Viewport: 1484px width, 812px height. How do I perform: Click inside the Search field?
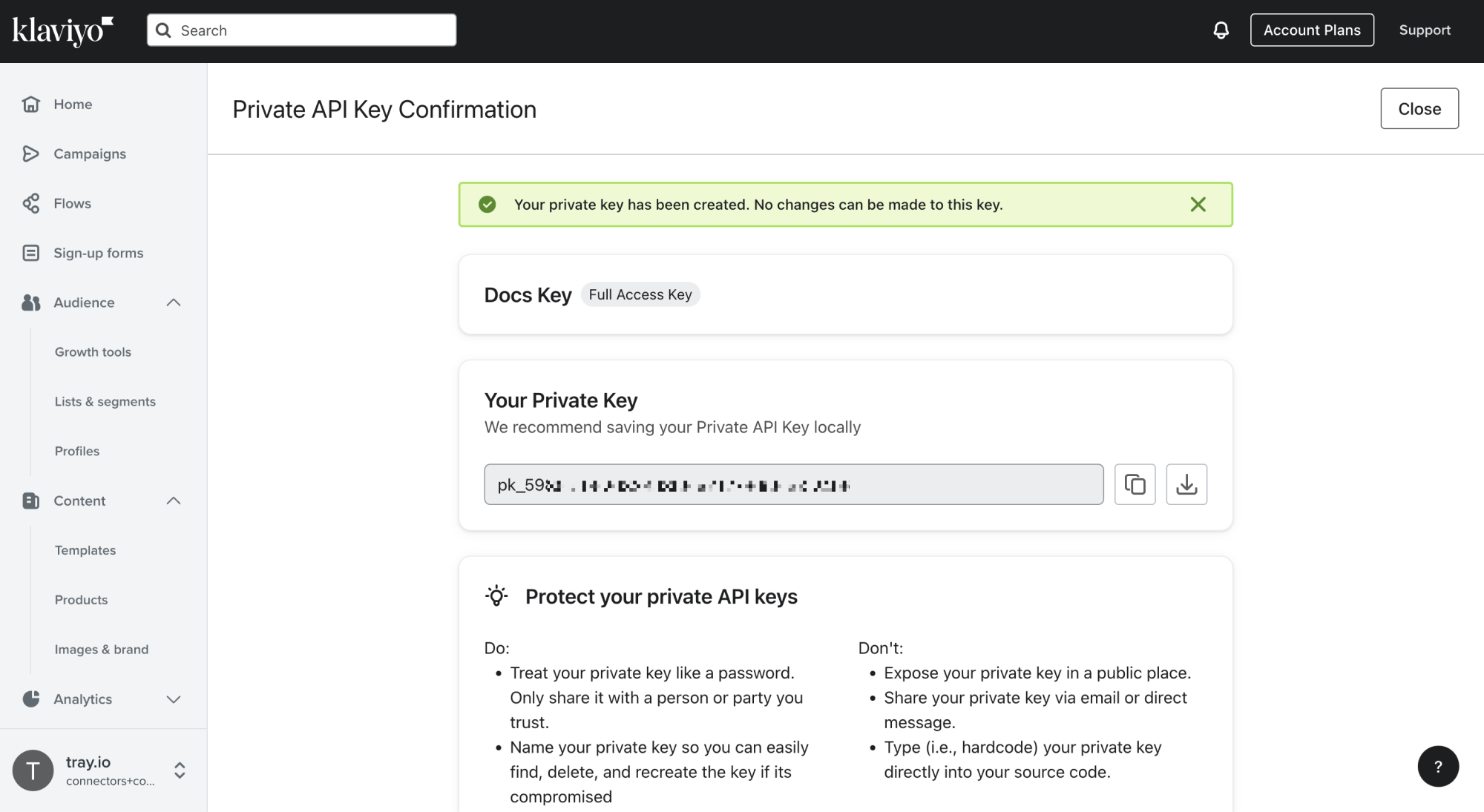tap(301, 30)
